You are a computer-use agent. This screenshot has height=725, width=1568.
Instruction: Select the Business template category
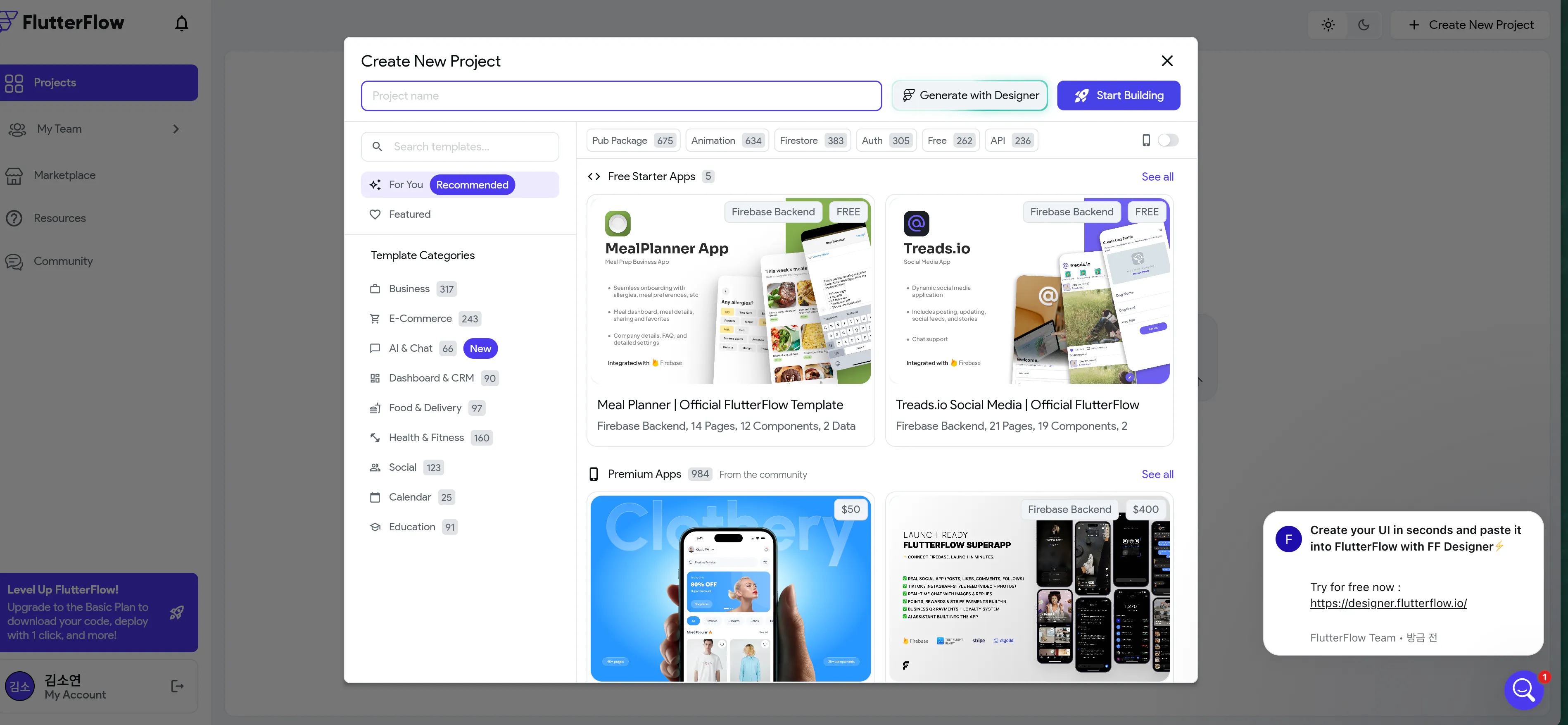click(x=413, y=289)
